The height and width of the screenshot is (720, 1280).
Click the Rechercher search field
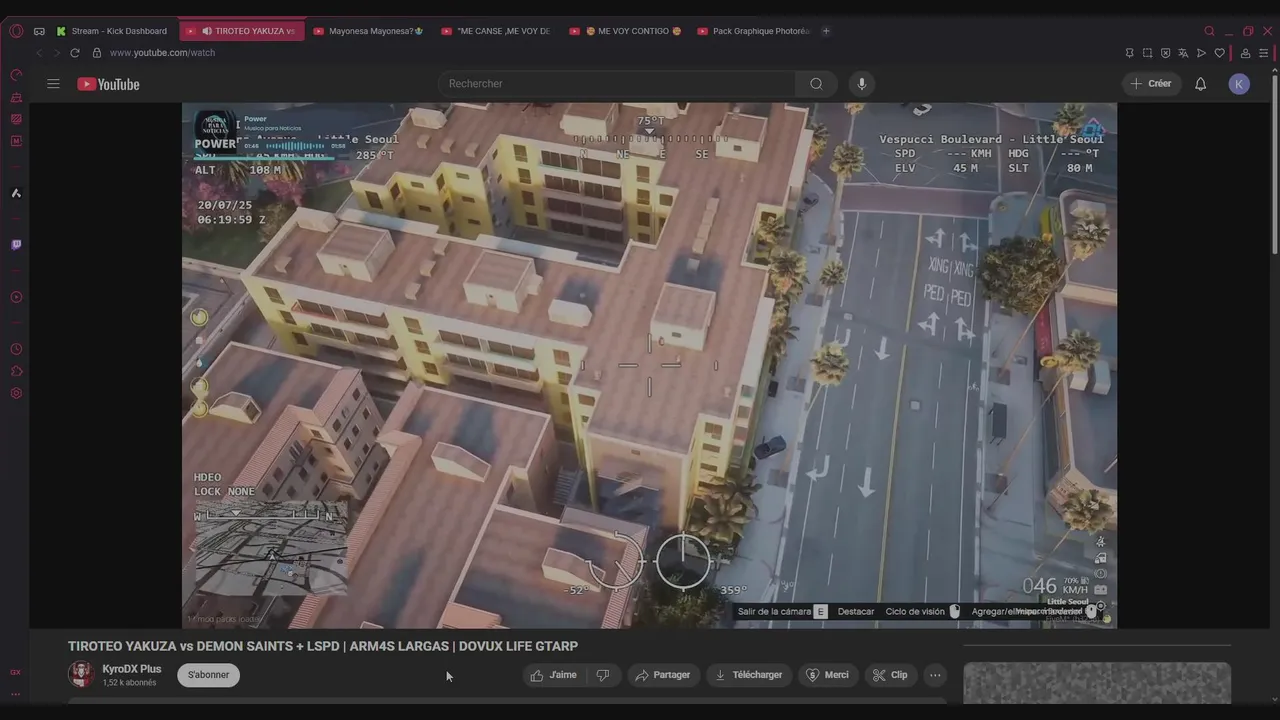point(617,84)
